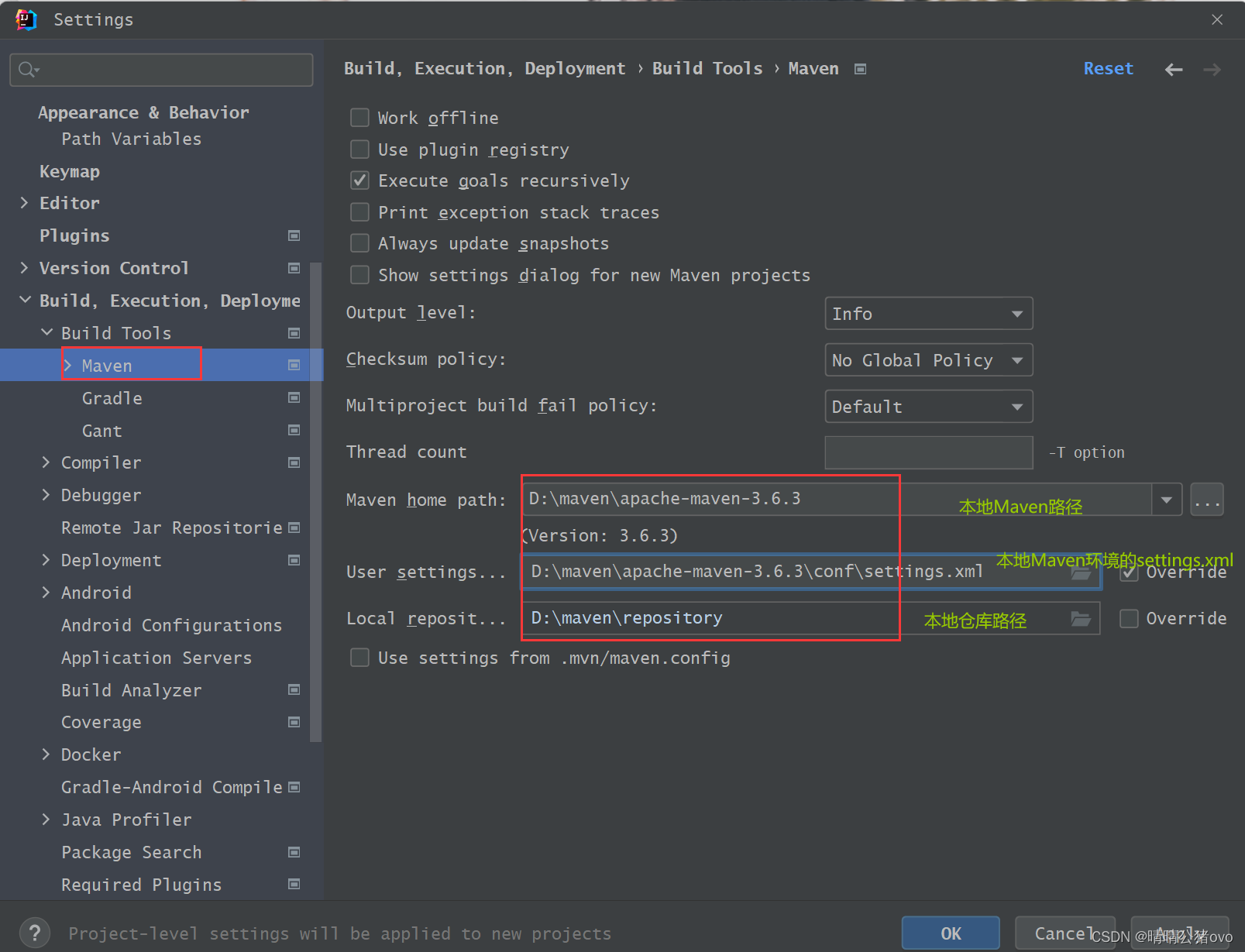Screen dimensions: 1245x952
Task: Toggle Use plugin registry
Action: (x=359, y=149)
